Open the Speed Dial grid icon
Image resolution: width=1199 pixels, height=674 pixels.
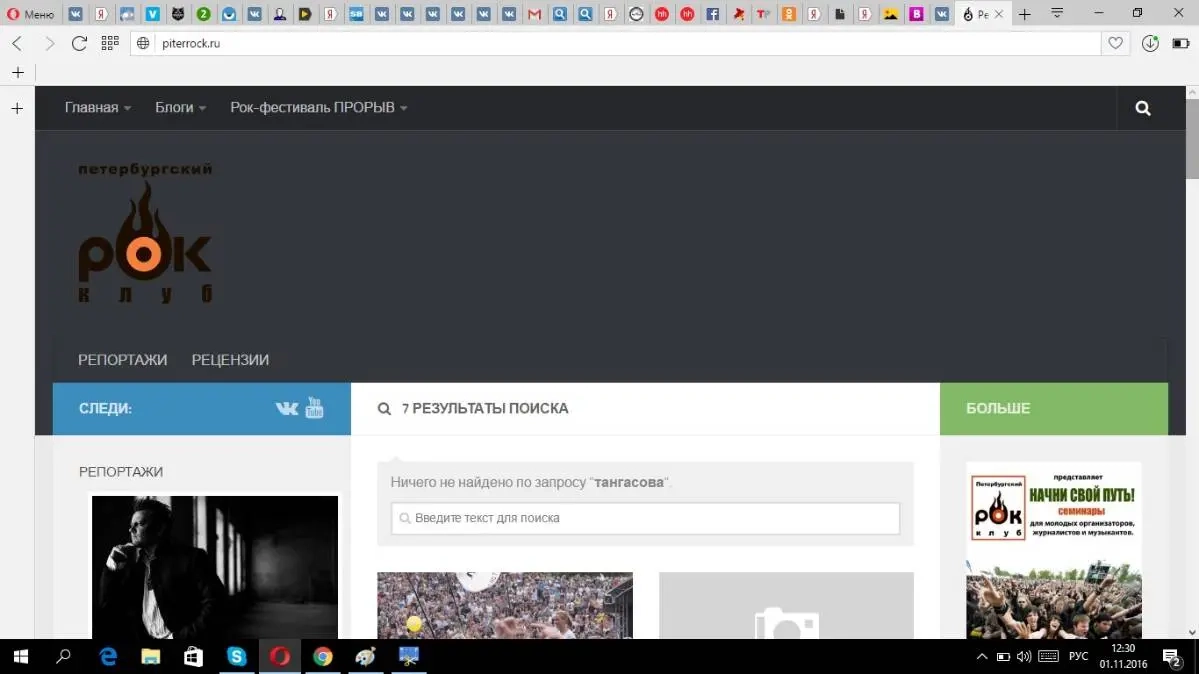pos(110,43)
